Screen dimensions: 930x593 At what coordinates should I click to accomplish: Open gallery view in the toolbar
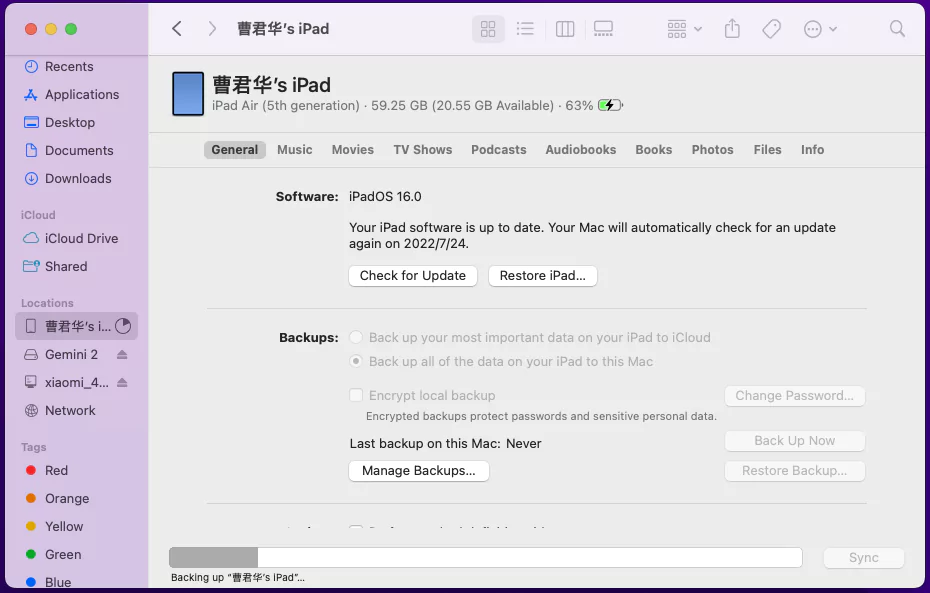[603, 28]
